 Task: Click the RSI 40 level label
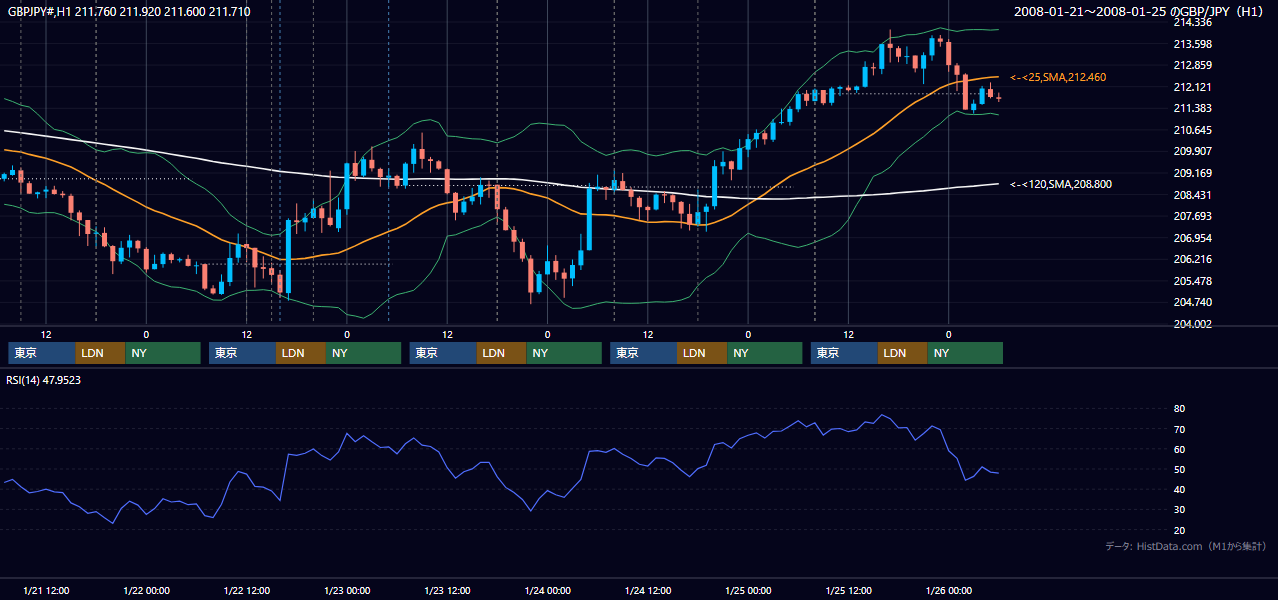point(1179,489)
